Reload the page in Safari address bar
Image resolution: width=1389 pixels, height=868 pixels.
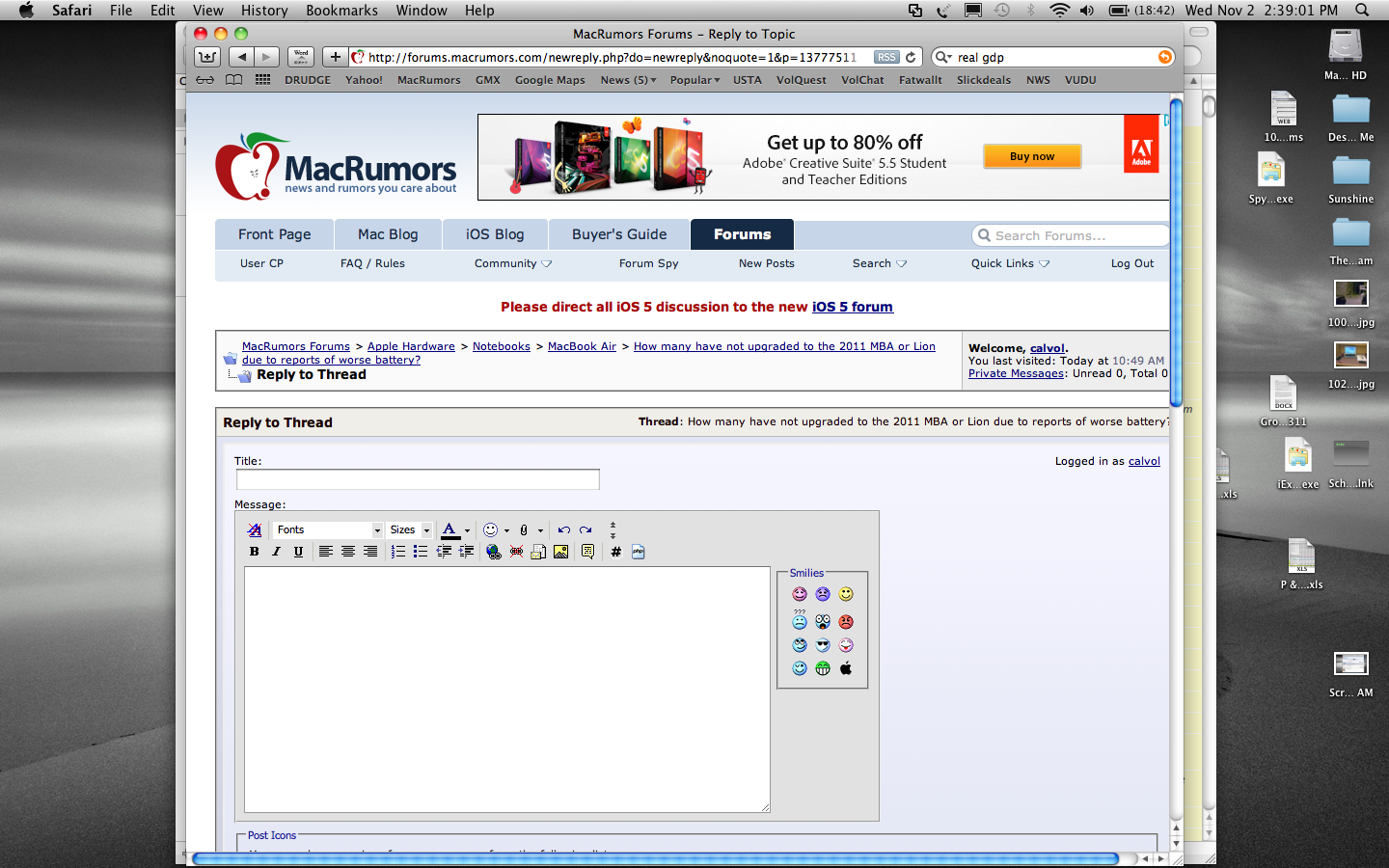[911, 57]
